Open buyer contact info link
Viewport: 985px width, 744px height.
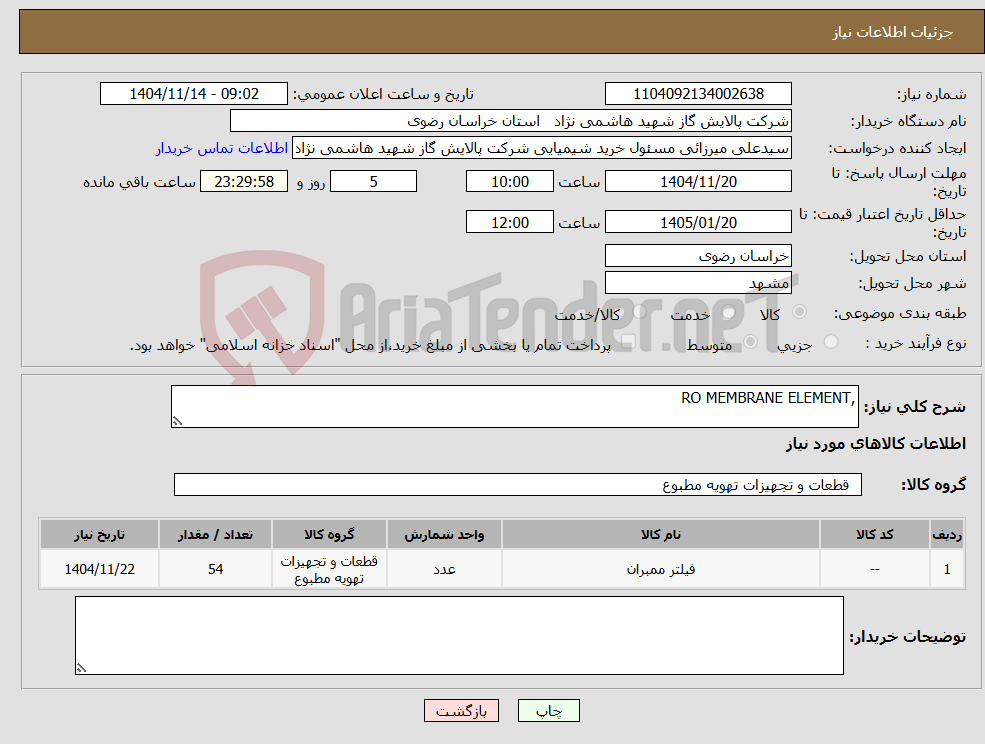[222, 148]
